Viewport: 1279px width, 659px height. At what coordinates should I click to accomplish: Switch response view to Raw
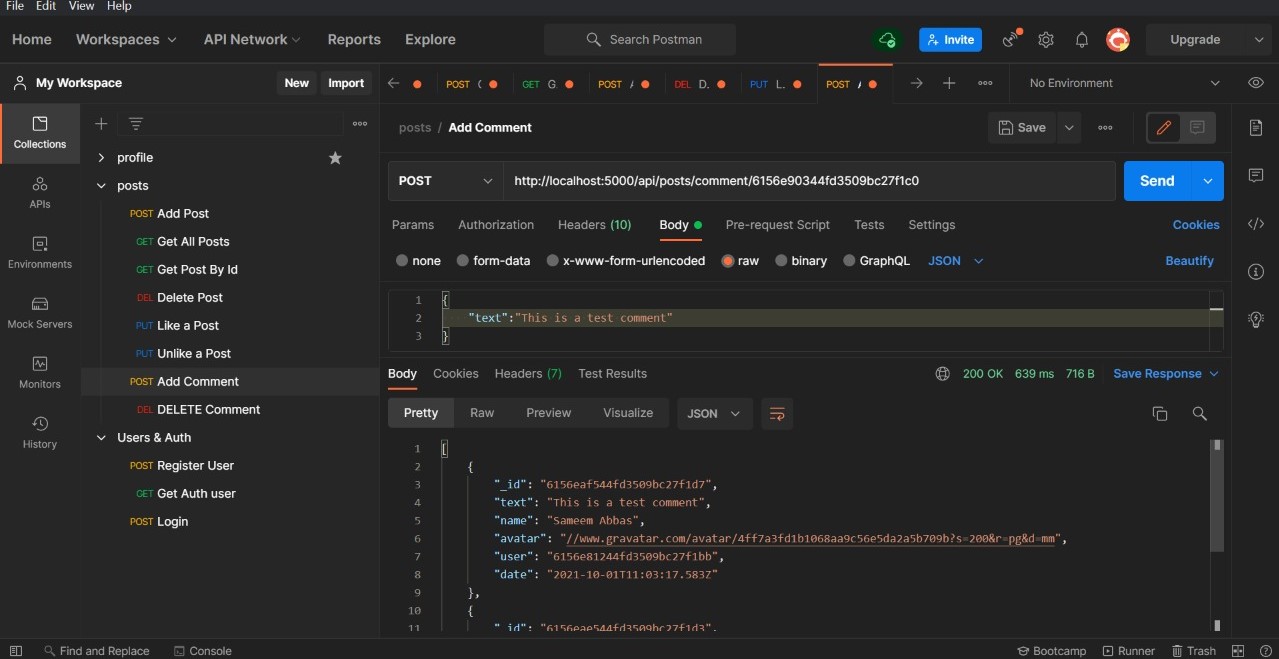(482, 413)
